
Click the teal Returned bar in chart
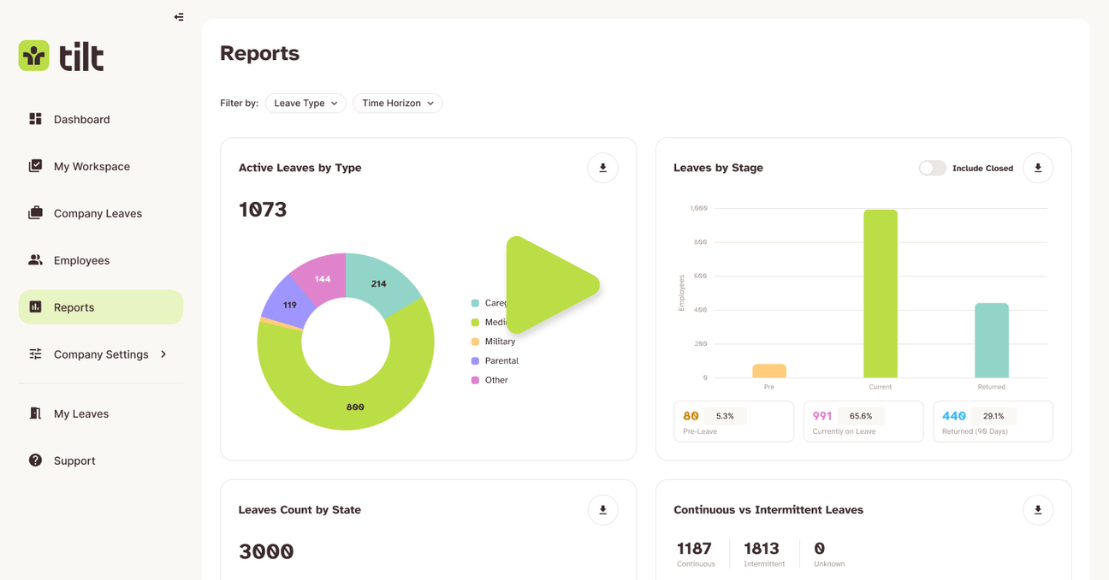click(x=992, y=340)
